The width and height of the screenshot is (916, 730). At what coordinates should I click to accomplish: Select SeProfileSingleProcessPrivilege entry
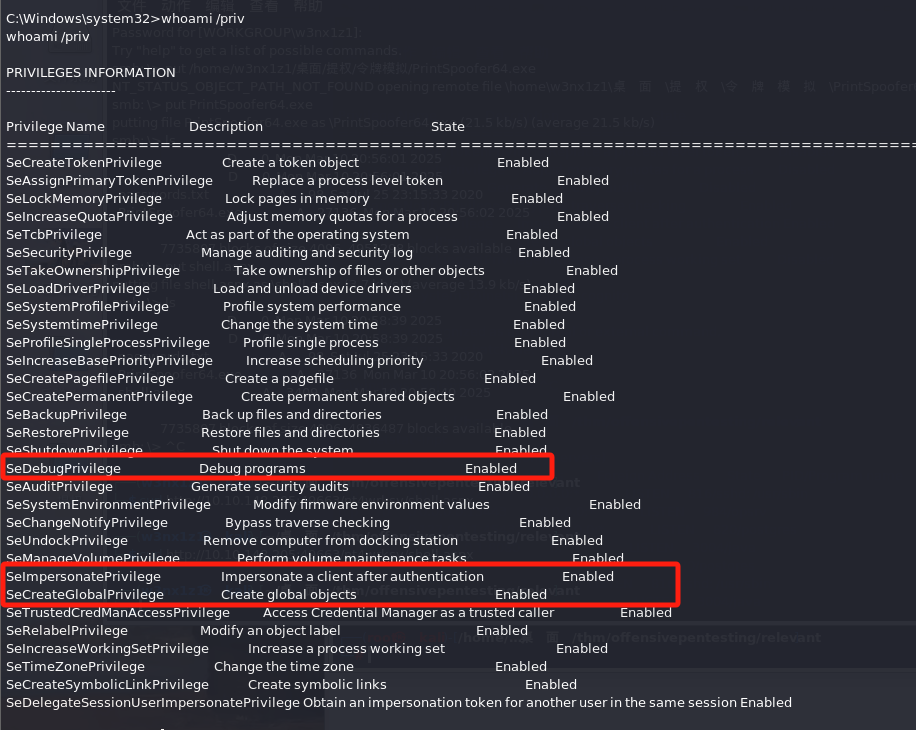(x=108, y=343)
